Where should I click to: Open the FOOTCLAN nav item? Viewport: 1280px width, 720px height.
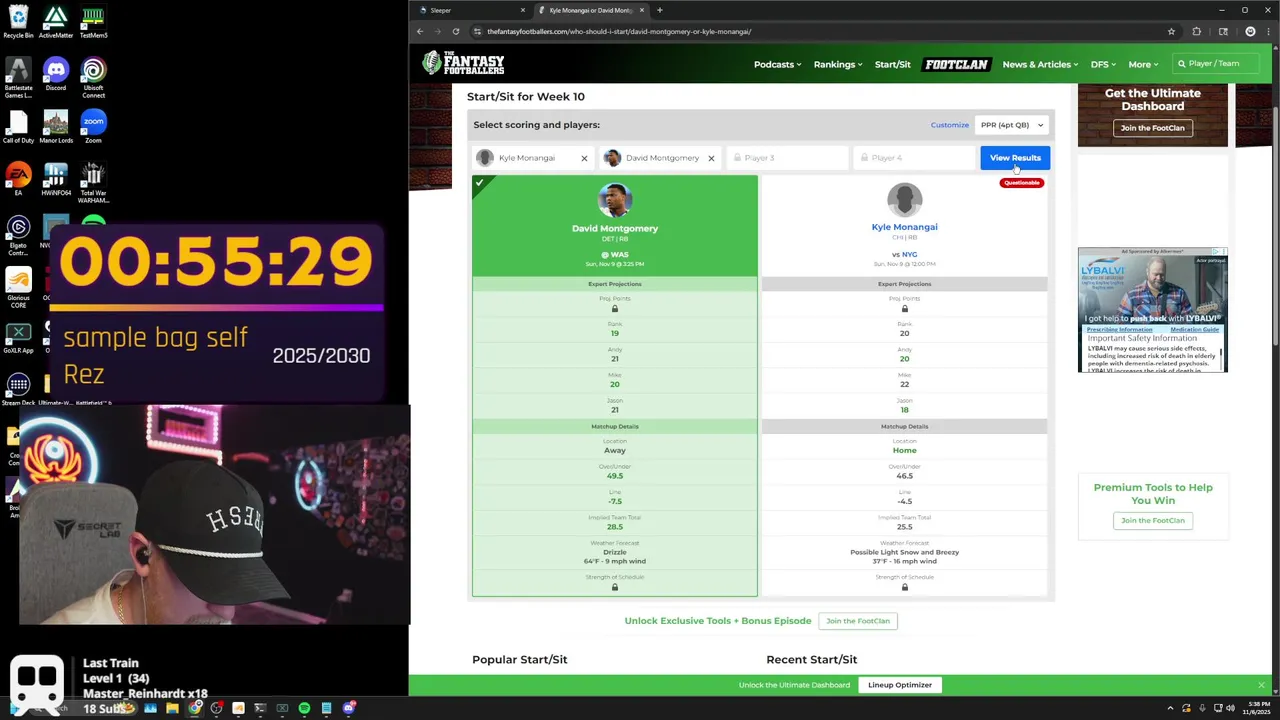956,64
